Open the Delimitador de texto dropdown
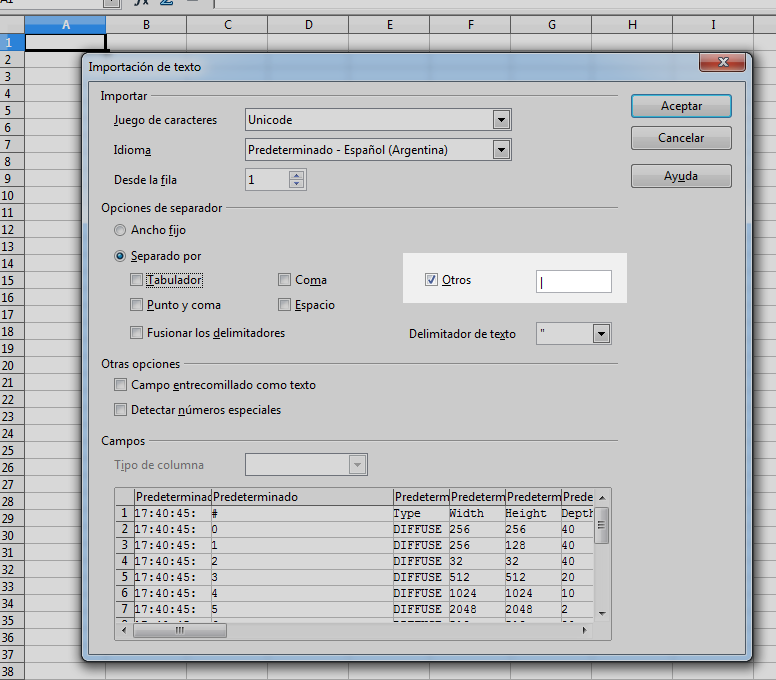The width and height of the screenshot is (776, 680). click(x=601, y=334)
